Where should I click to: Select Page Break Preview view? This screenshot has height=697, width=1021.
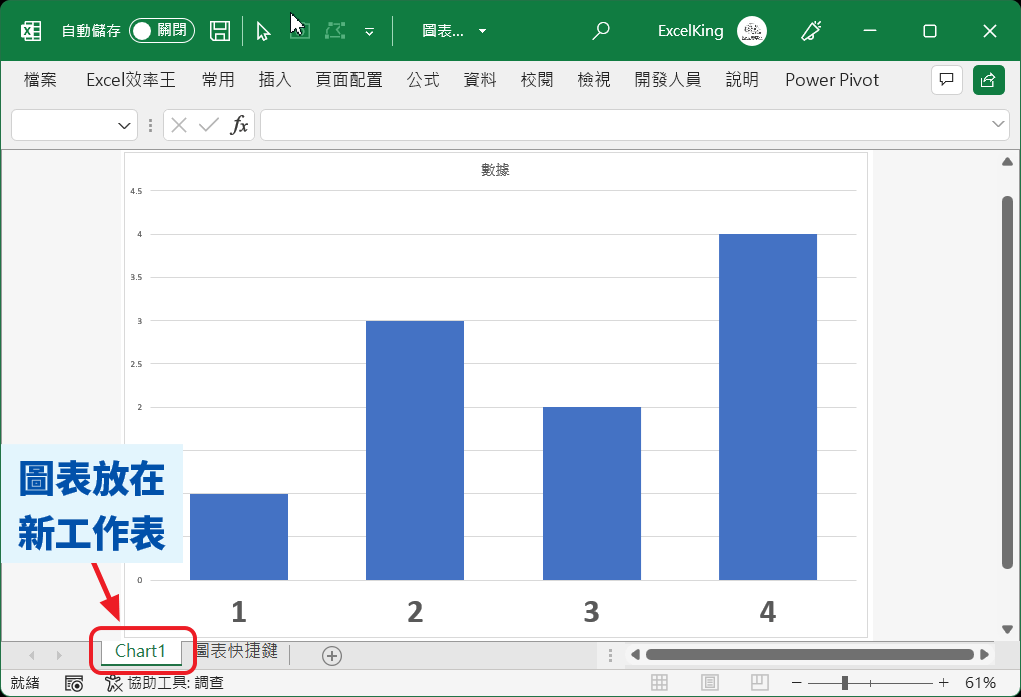(x=759, y=683)
